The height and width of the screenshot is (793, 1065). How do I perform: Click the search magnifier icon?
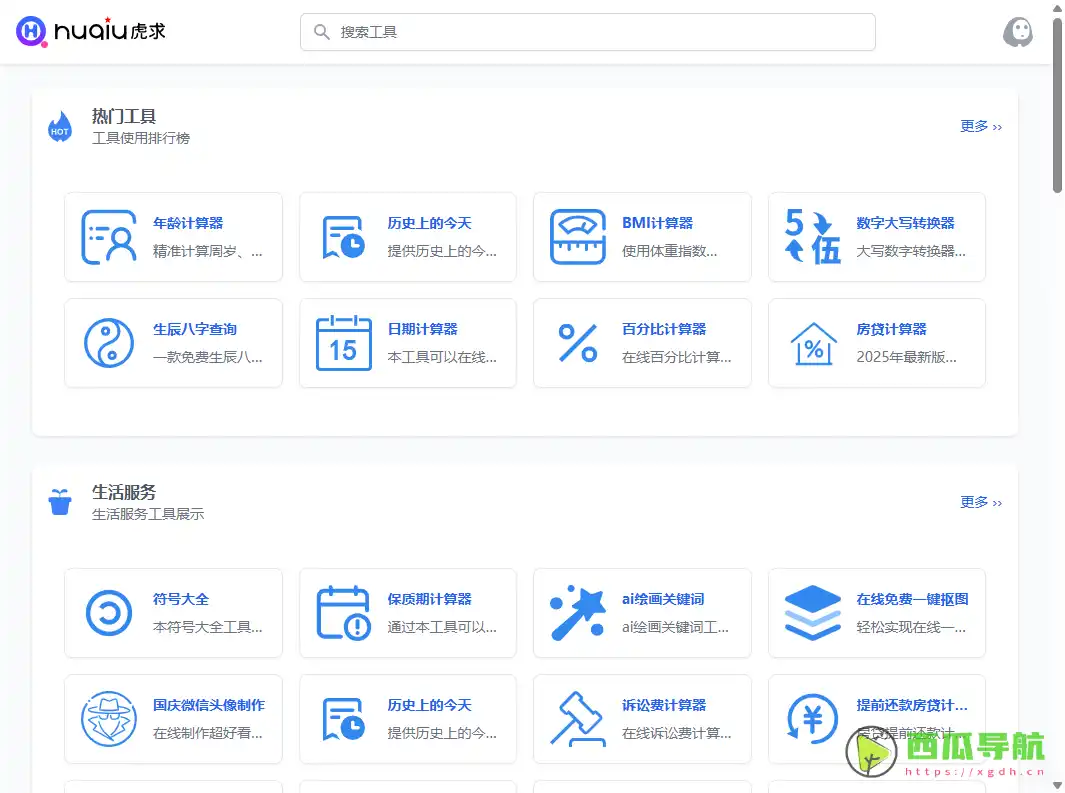(320, 32)
